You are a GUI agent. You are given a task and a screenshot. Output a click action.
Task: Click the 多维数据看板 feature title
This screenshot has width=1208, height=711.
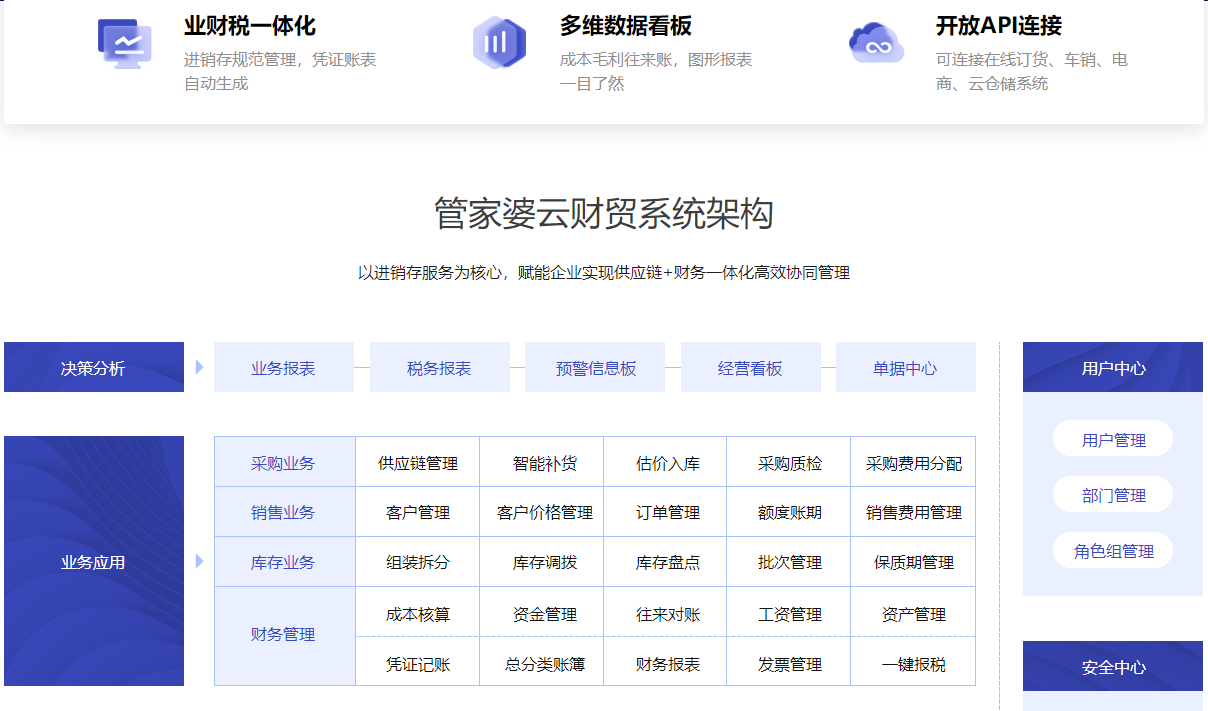click(x=626, y=26)
